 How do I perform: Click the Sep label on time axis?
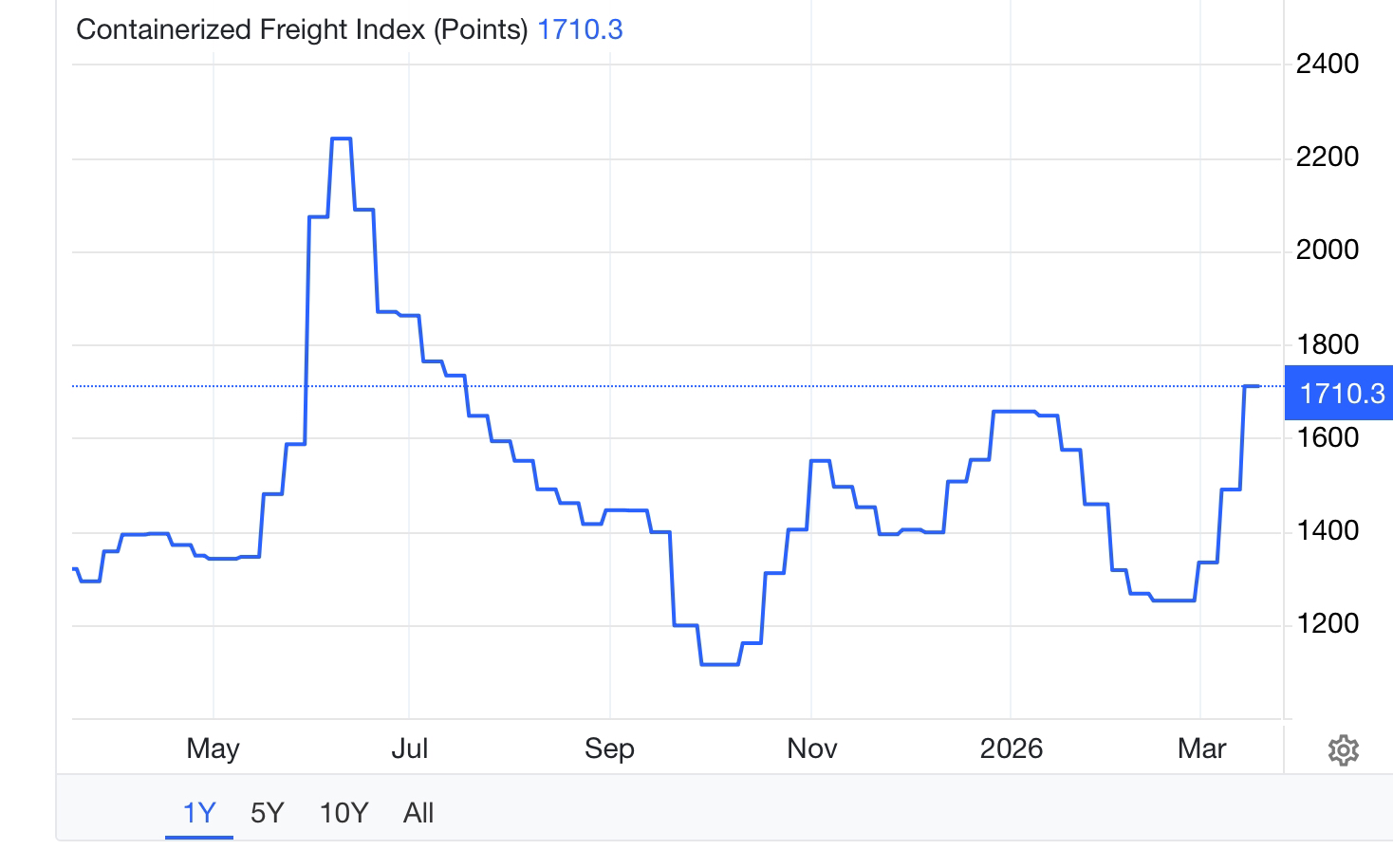pos(609,748)
